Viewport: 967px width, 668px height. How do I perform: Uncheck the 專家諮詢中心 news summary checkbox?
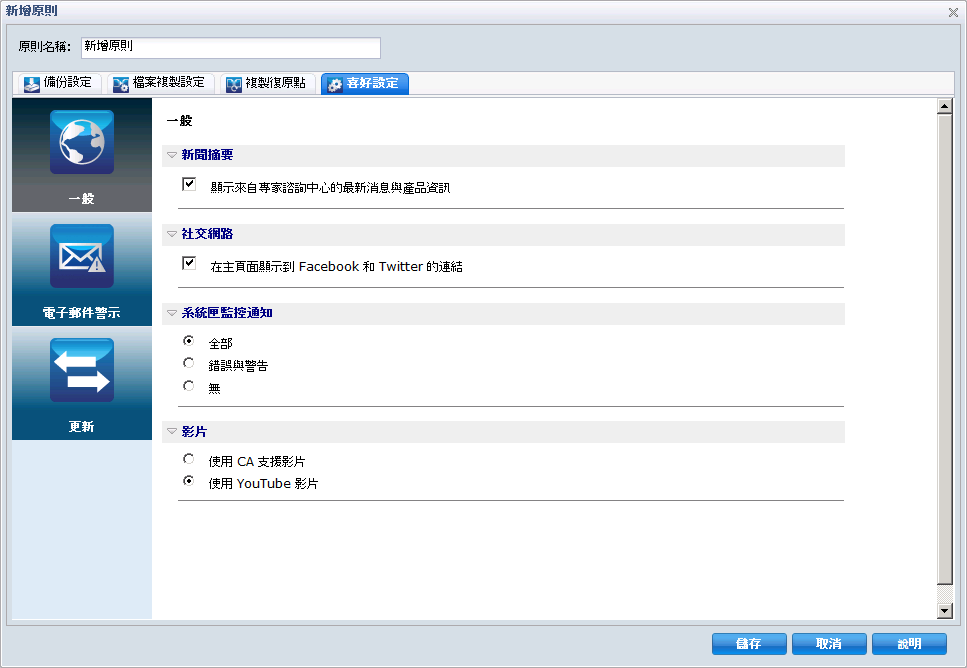[x=189, y=184]
